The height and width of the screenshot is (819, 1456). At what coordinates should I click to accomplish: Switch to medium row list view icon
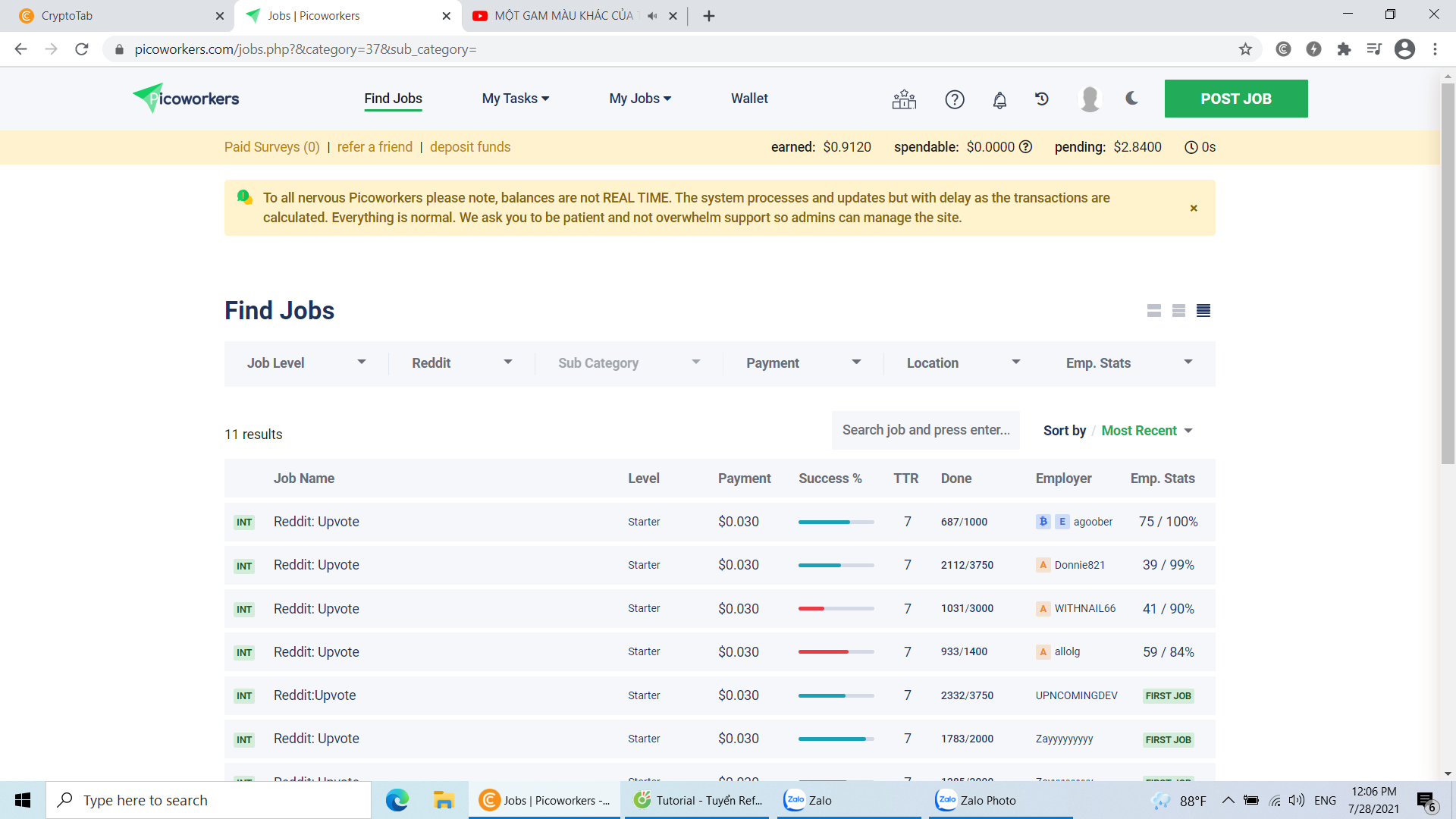(1178, 311)
